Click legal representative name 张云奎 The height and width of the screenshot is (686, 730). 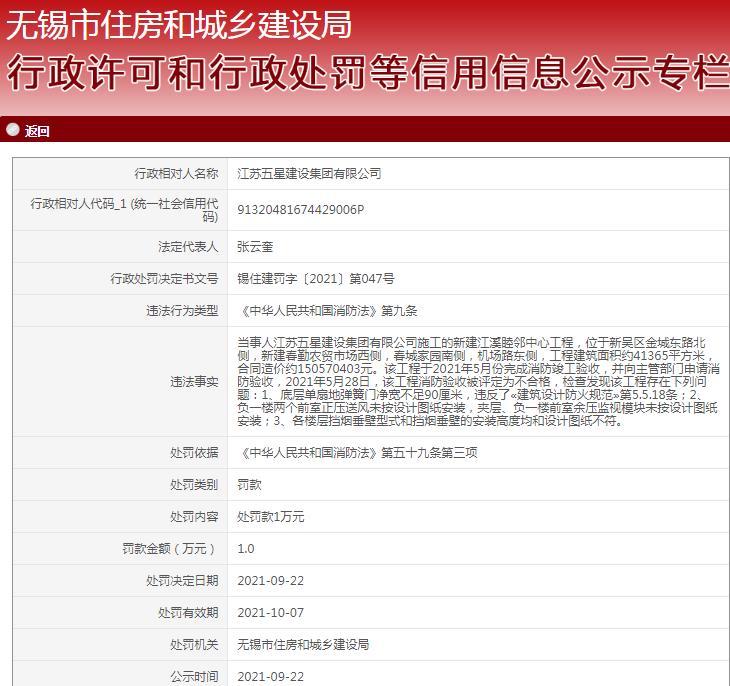(255, 247)
